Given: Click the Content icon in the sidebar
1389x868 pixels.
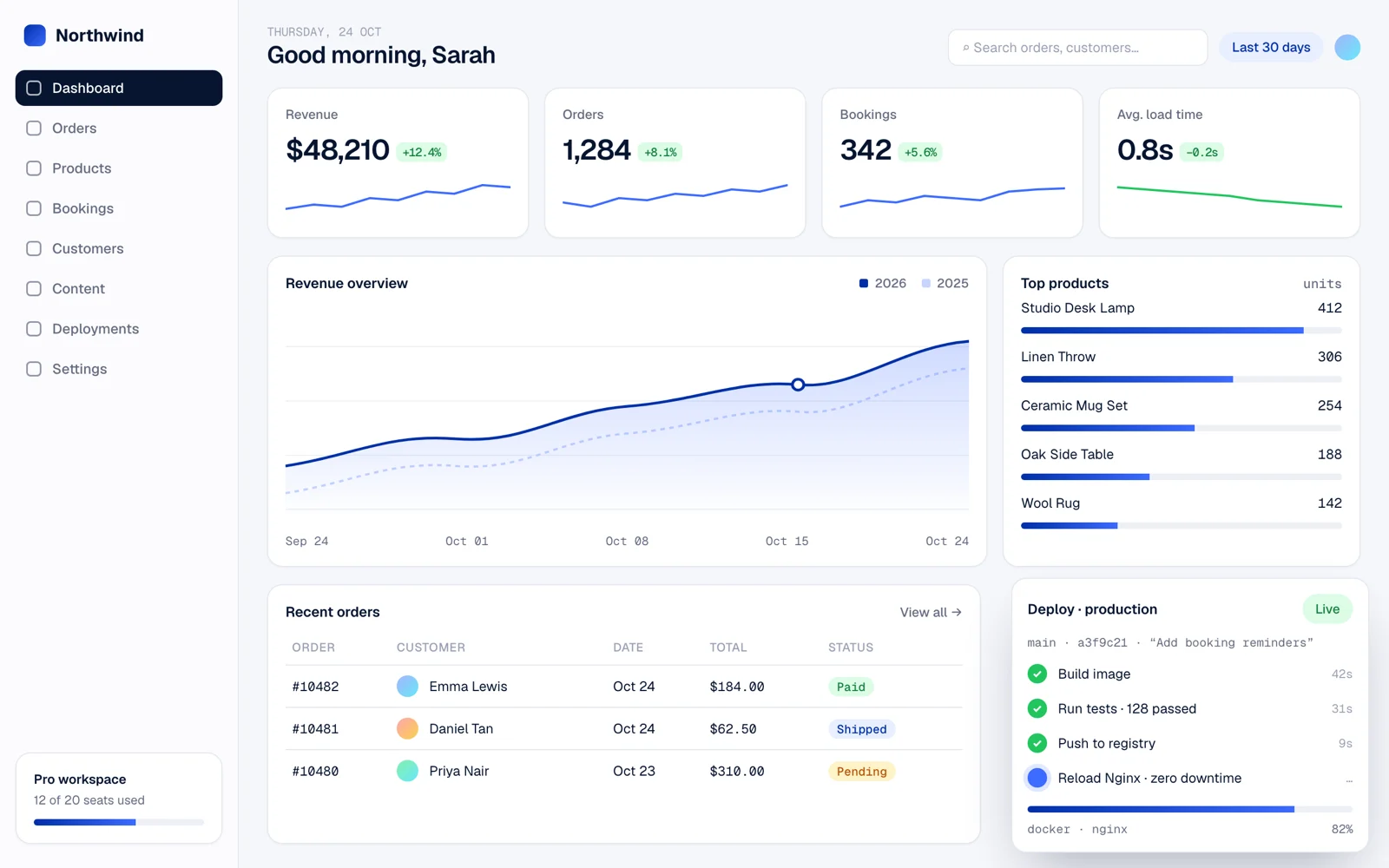Looking at the screenshot, I should coord(34,289).
